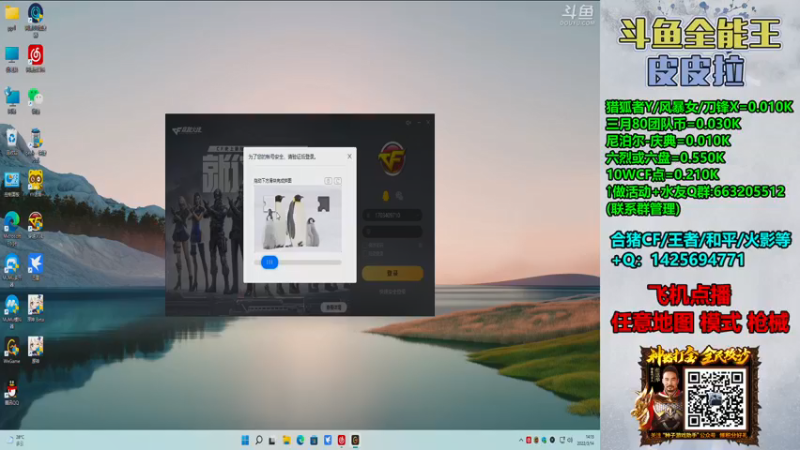Image resolution: width=800 pixels, height=450 pixels.
Task: Click the yellow 登录 login button
Action: 392,273
